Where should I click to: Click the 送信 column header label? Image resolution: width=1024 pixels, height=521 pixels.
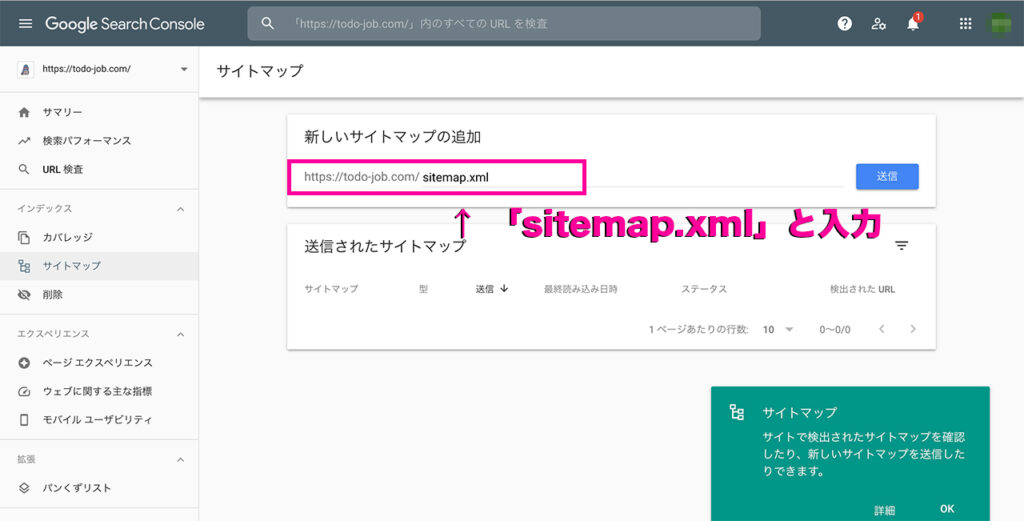[x=485, y=289]
